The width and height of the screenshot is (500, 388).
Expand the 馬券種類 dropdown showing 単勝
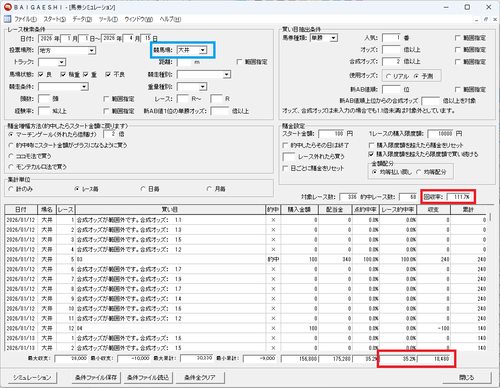click(x=333, y=38)
